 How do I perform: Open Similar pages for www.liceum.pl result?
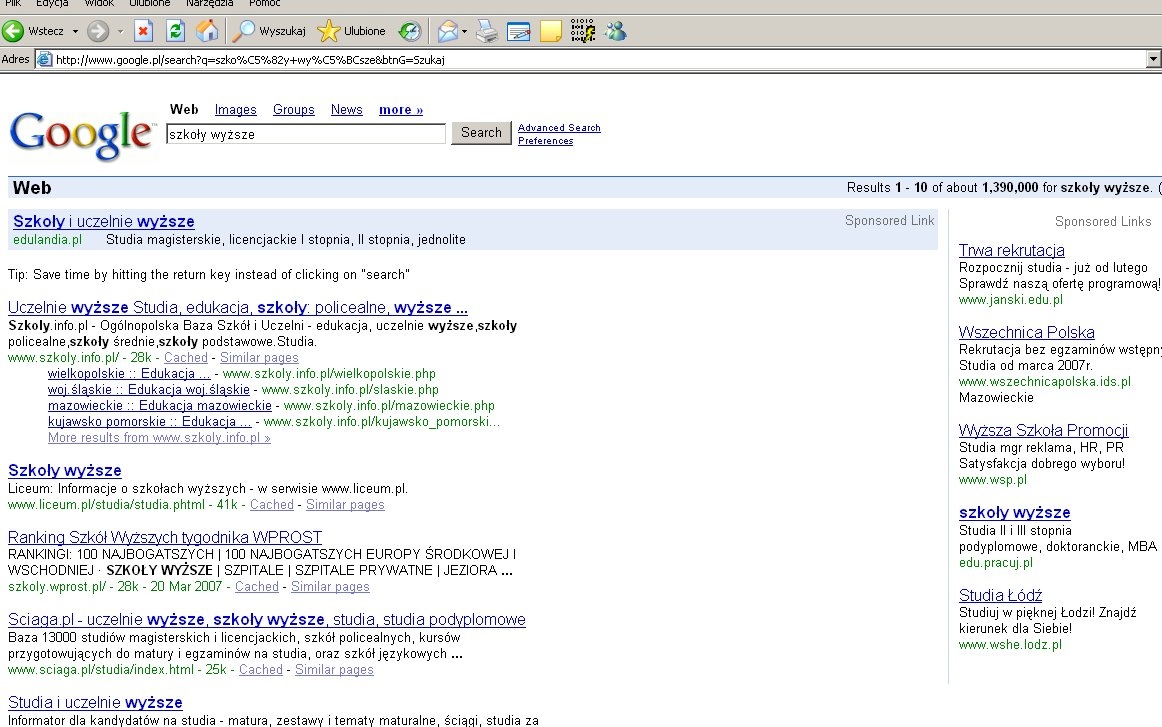(345, 505)
